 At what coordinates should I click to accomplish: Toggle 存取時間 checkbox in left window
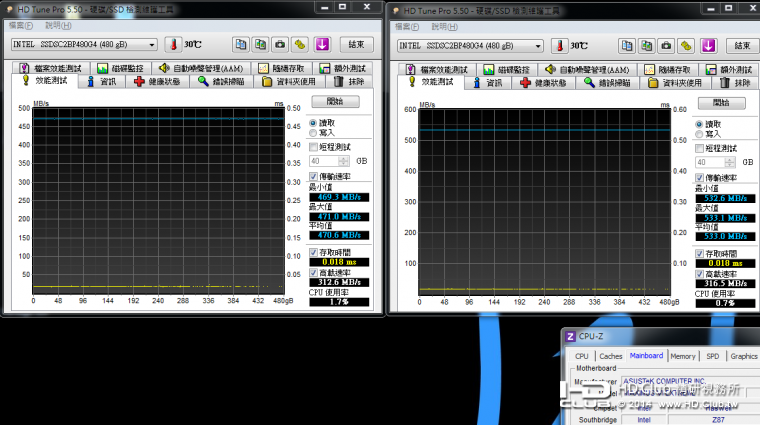(314, 252)
